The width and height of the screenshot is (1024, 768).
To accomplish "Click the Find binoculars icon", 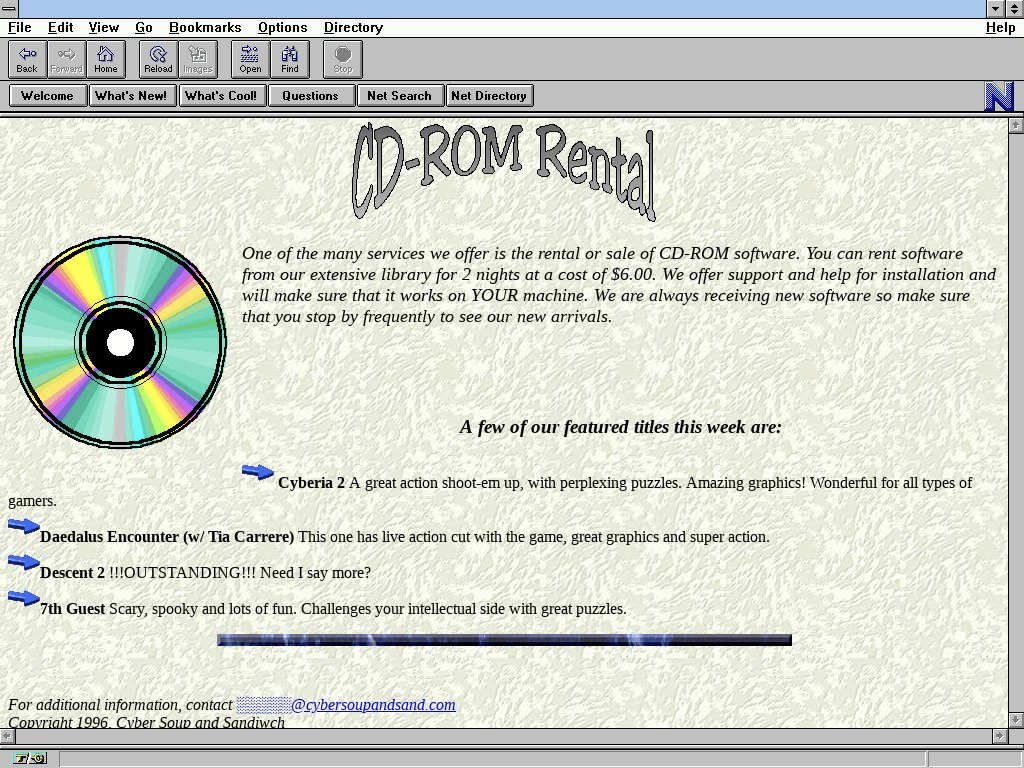I will (x=289, y=59).
